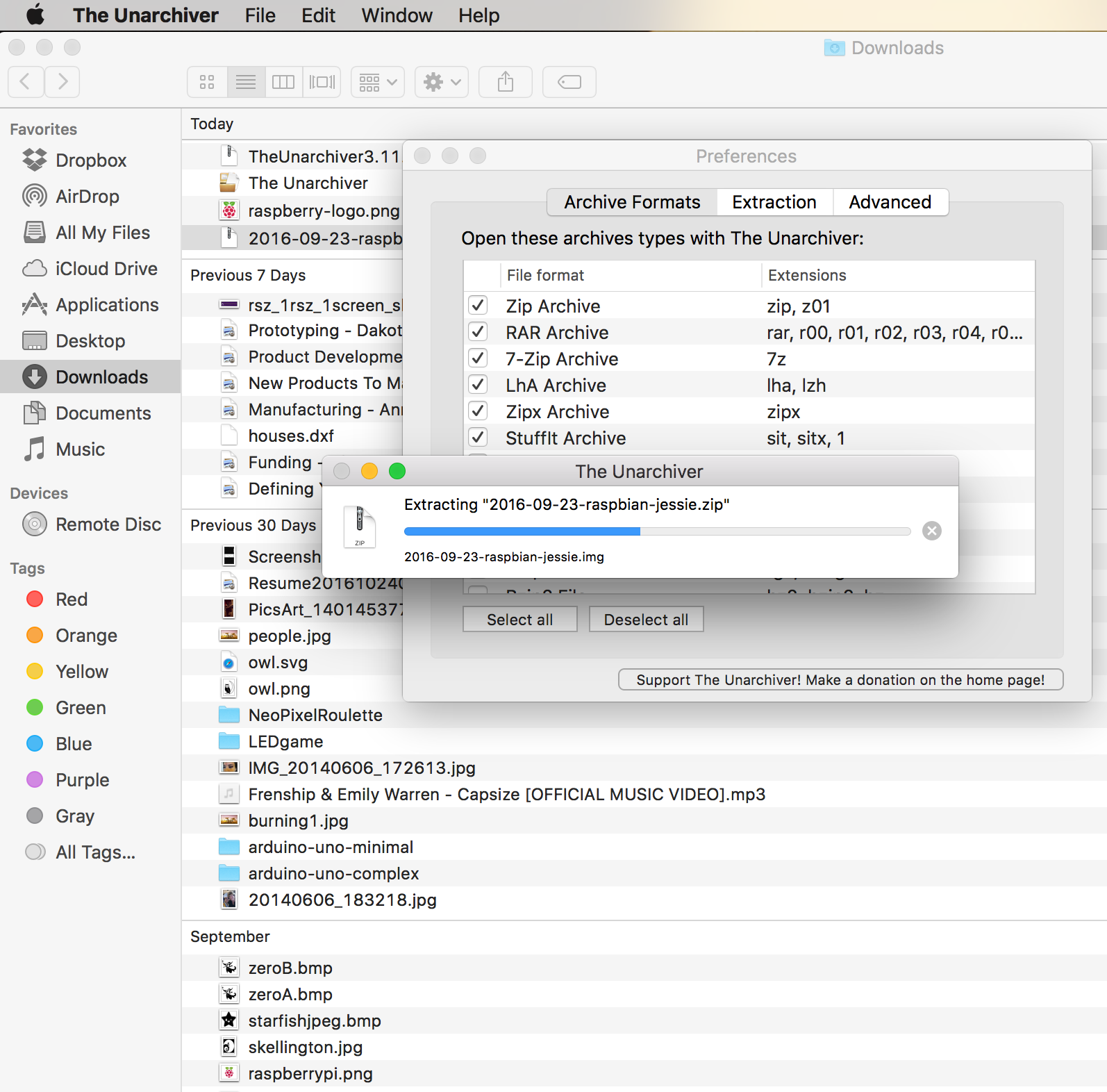Switch Finder to list view

pyautogui.click(x=246, y=82)
